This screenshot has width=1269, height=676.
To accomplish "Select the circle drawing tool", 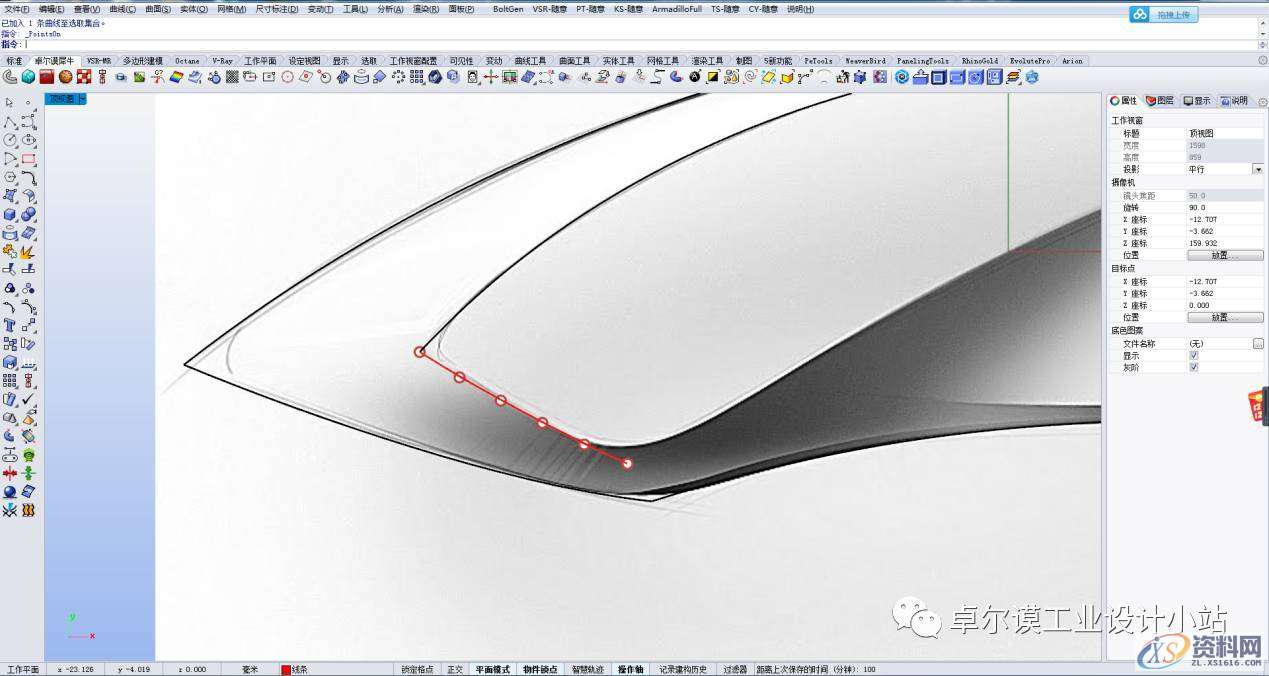I will (9, 140).
